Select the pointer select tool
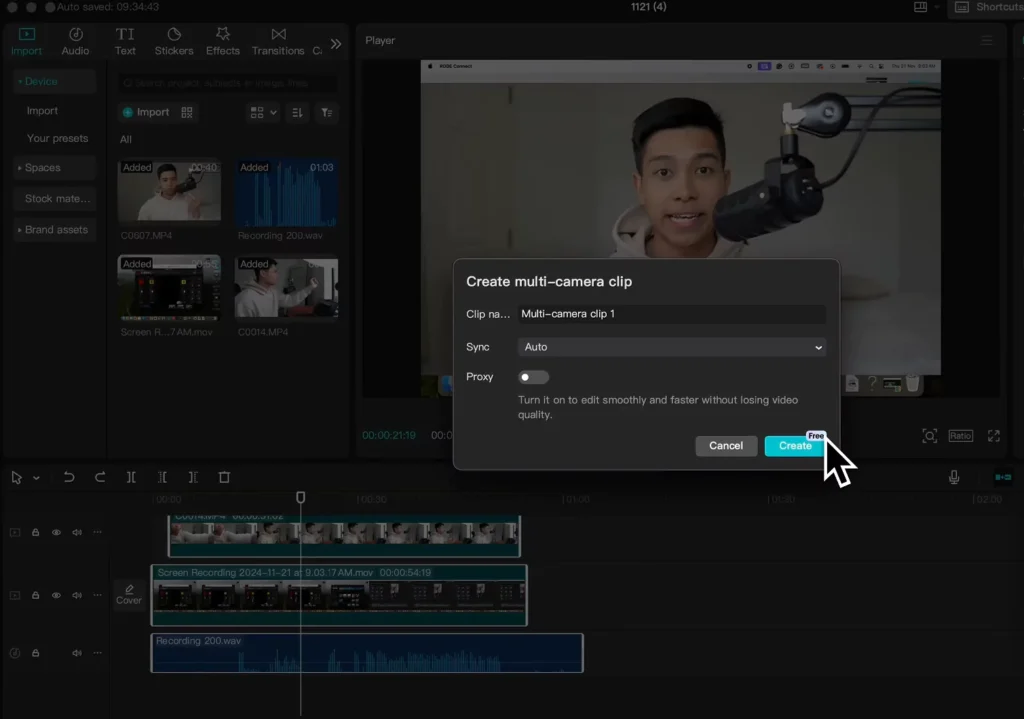The image size is (1024, 719). (16, 477)
